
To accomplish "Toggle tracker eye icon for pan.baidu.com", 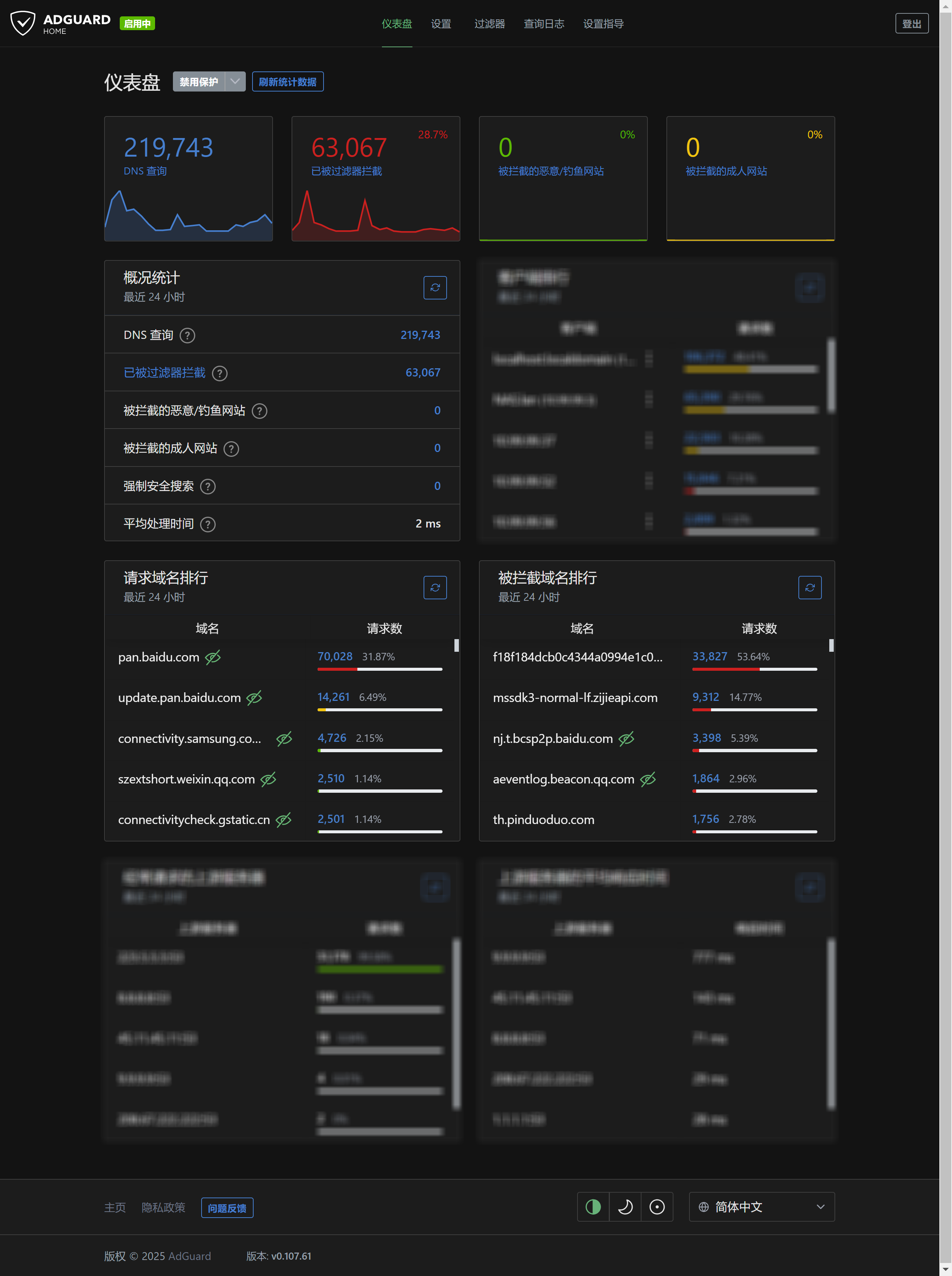I will click(213, 657).
